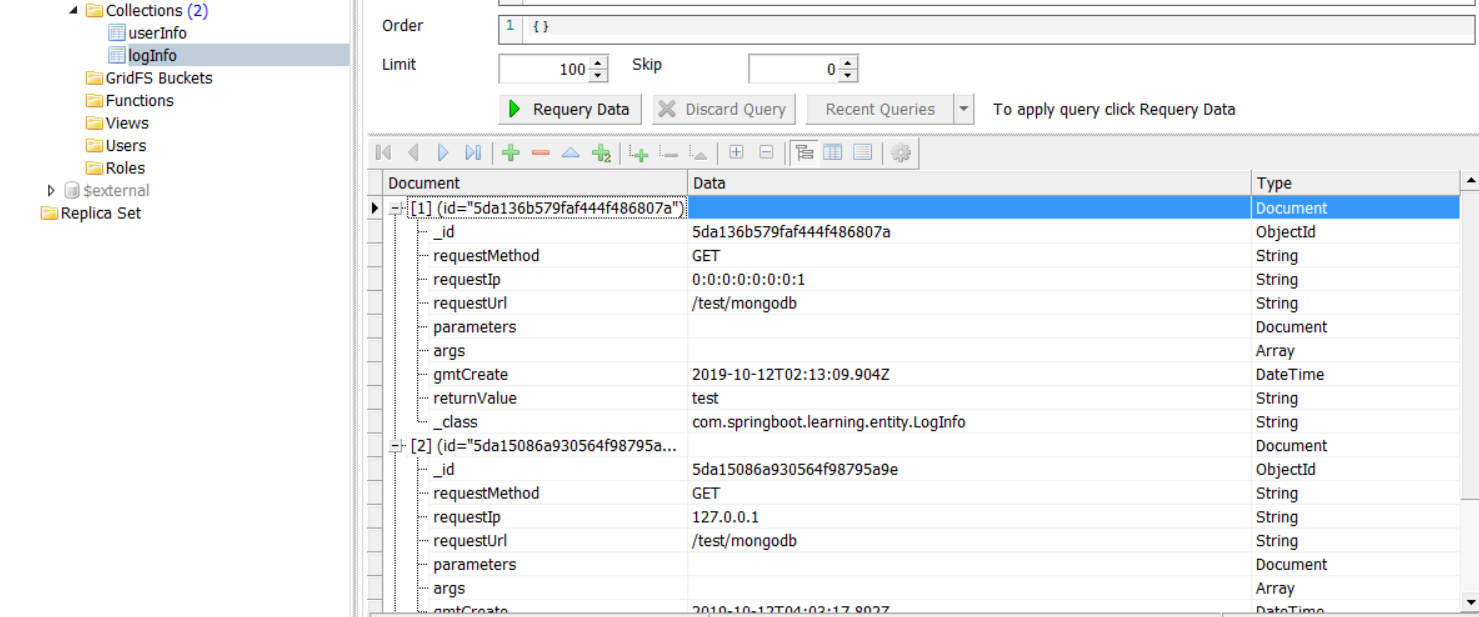Click the Skip input field
Image resolution: width=1479 pixels, height=617 pixels.
pyautogui.click(x=794, y=69)
